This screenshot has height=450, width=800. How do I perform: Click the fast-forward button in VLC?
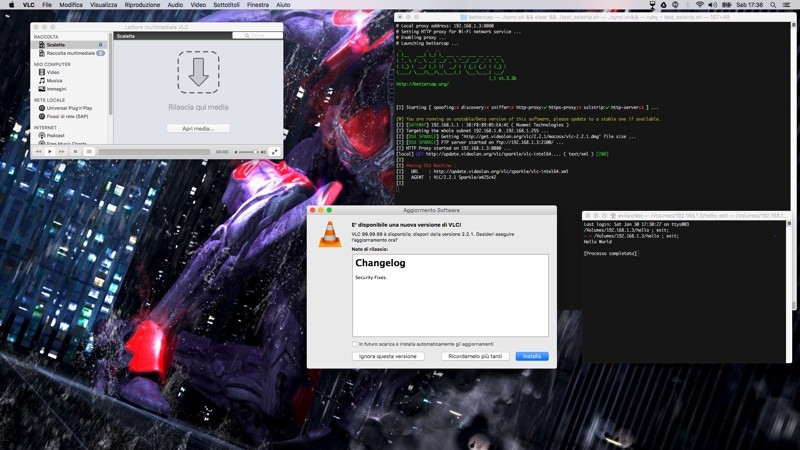[61, 152]
